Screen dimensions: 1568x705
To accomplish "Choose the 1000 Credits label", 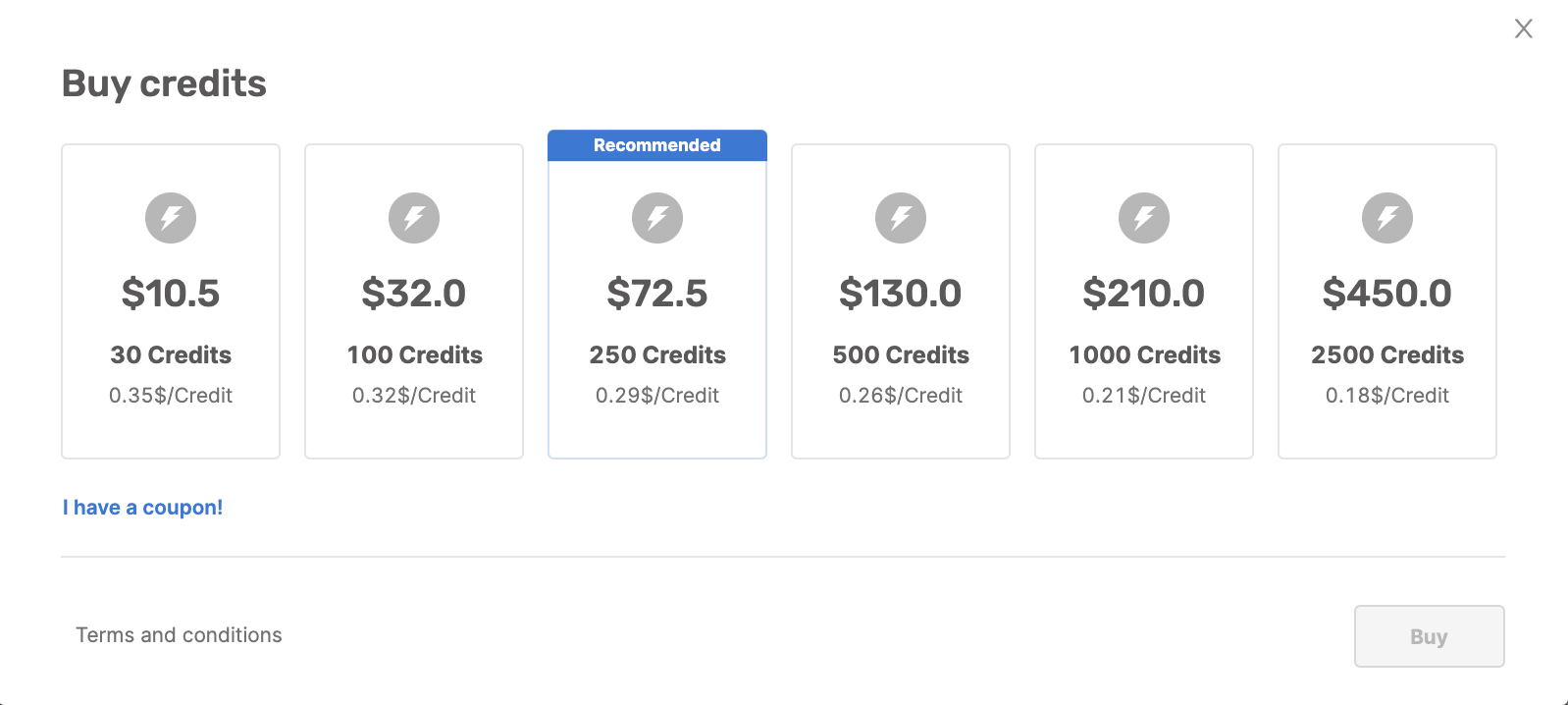I will (1144, 354).
